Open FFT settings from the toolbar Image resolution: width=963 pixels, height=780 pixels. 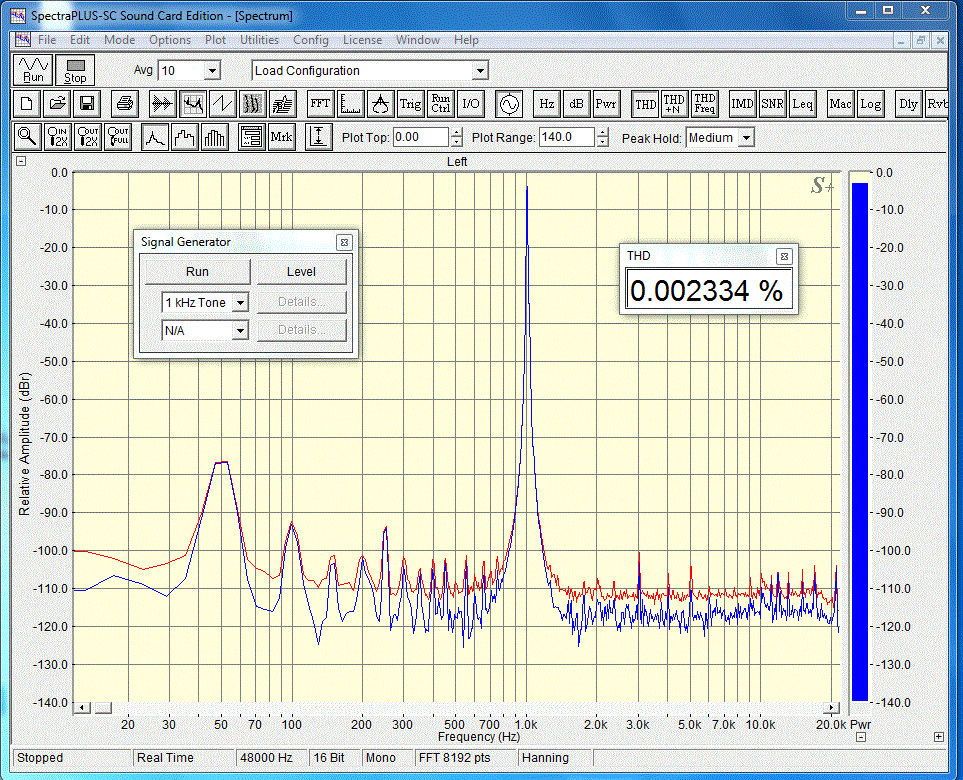(x=321, y=104)
